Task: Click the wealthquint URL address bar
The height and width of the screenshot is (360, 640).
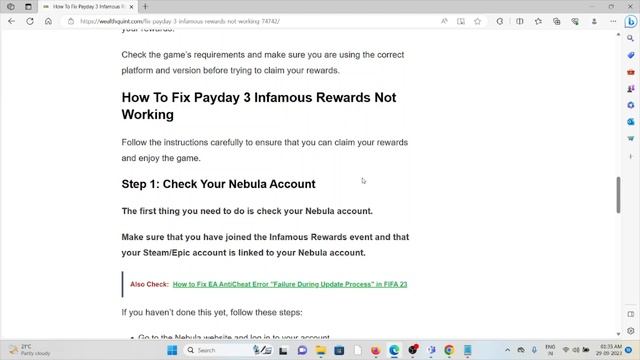Action: [180, 21]
